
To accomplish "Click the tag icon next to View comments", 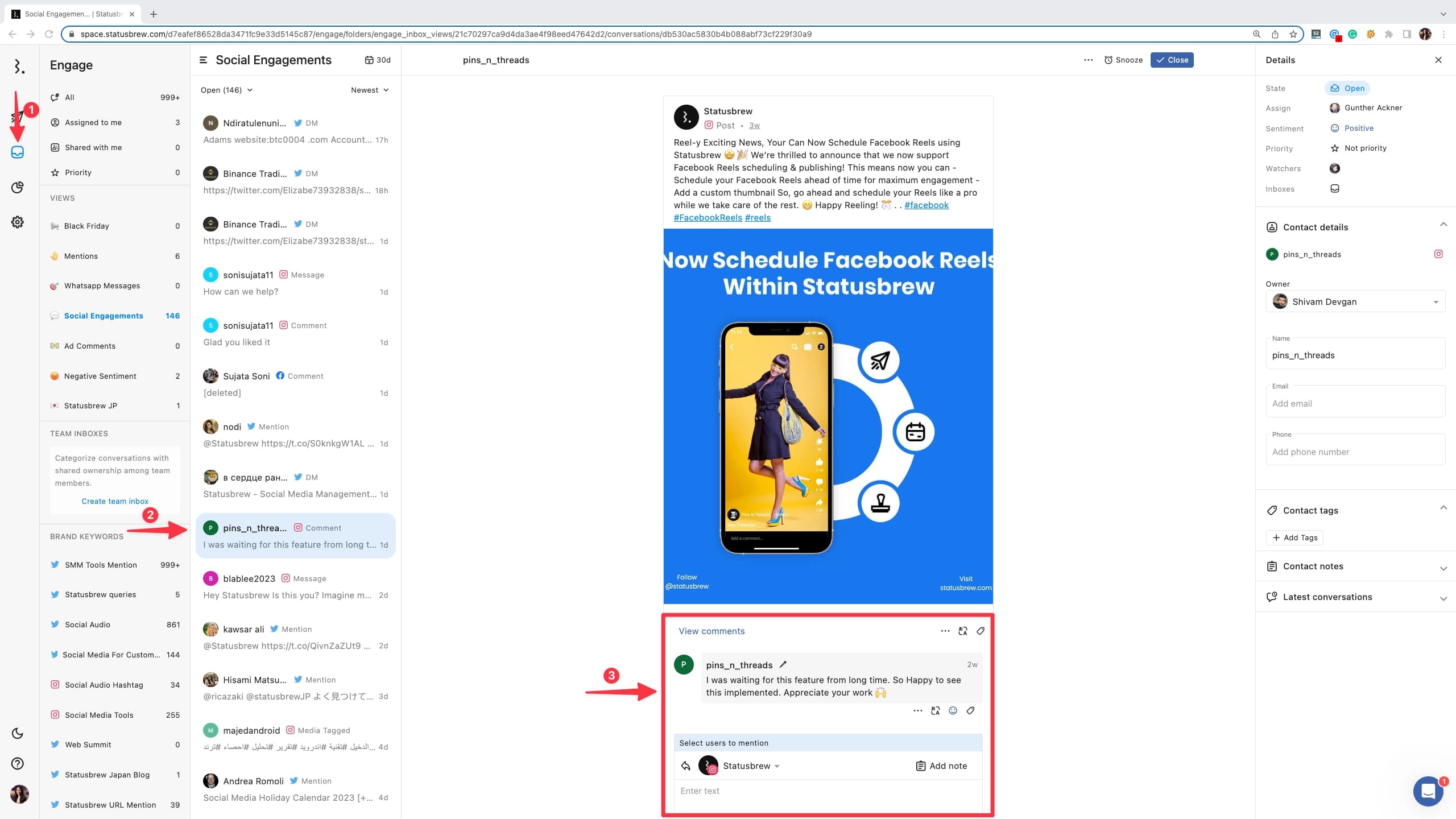I will click(x=981, y=631).
